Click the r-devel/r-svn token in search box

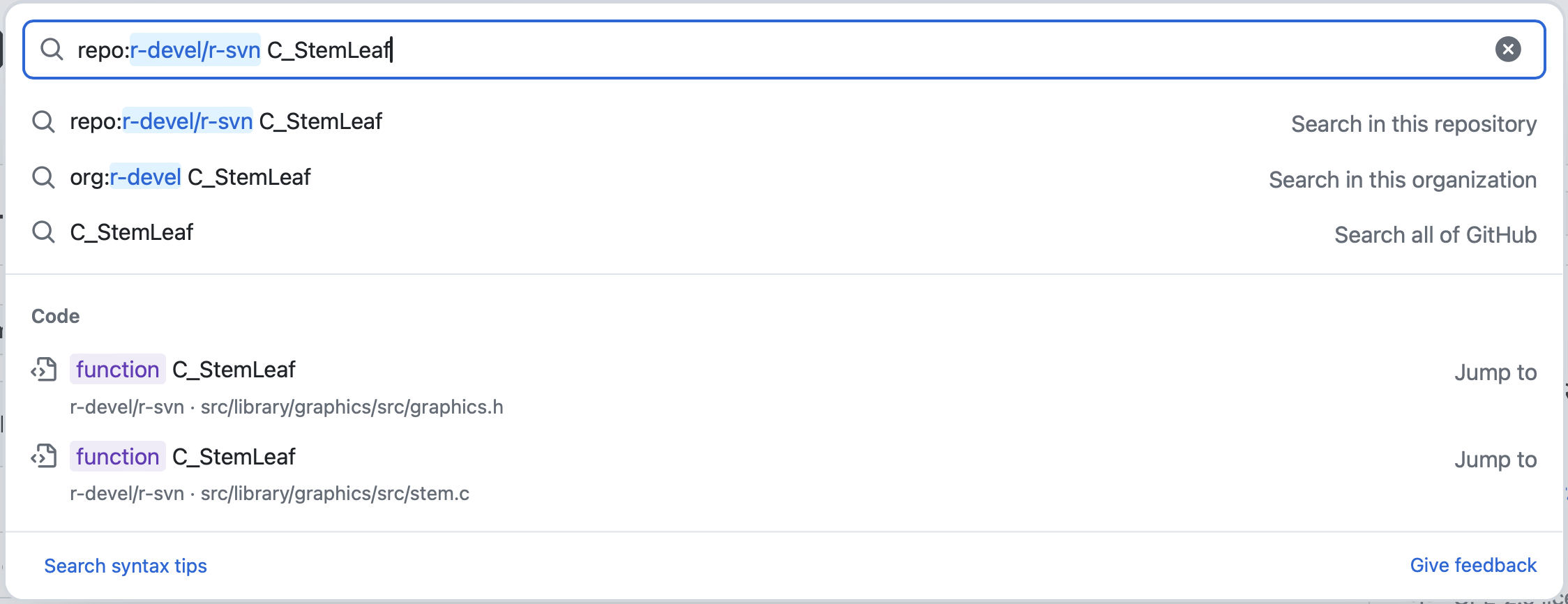point(195,50)
